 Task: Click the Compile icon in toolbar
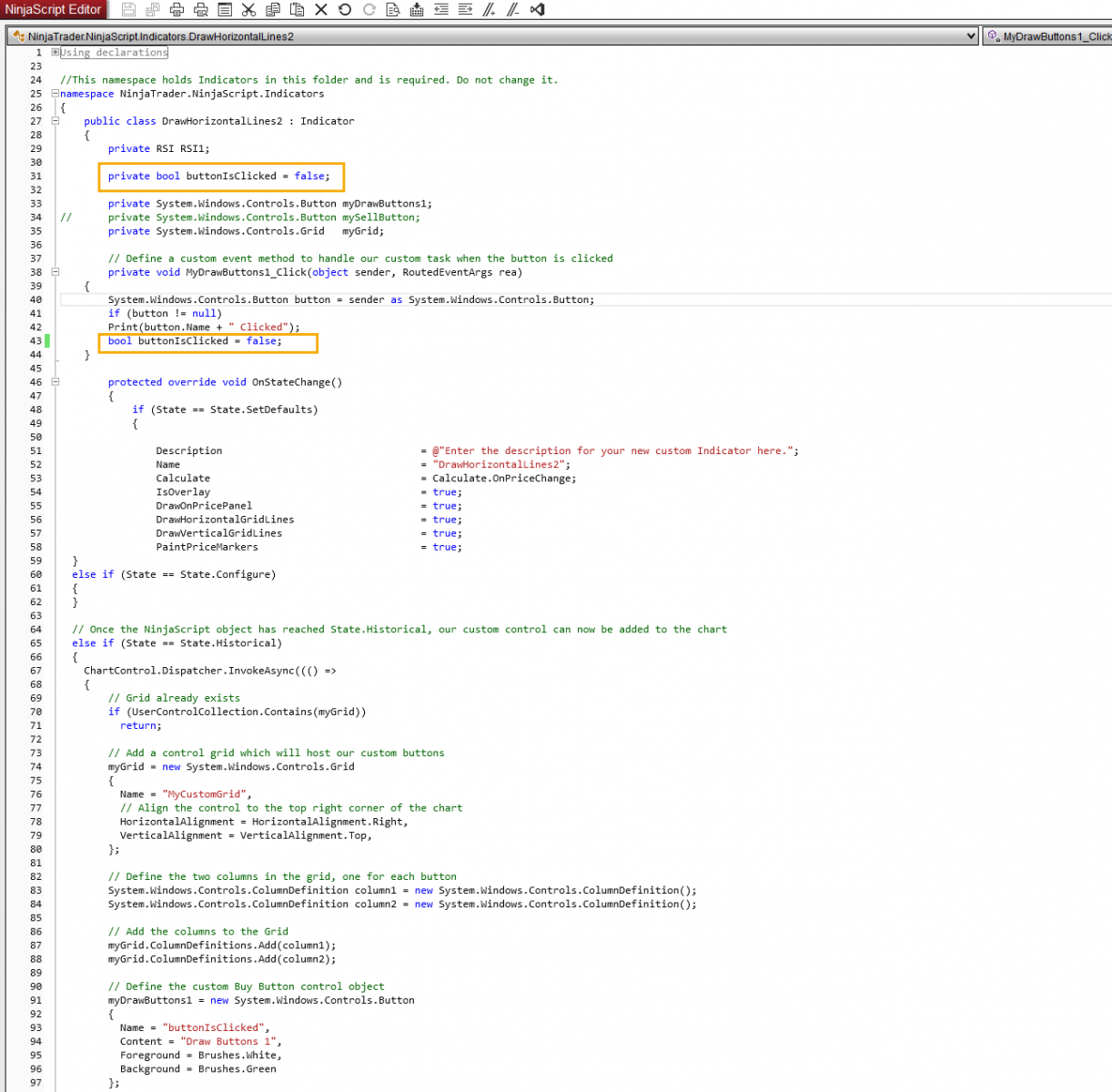point(417,10)
